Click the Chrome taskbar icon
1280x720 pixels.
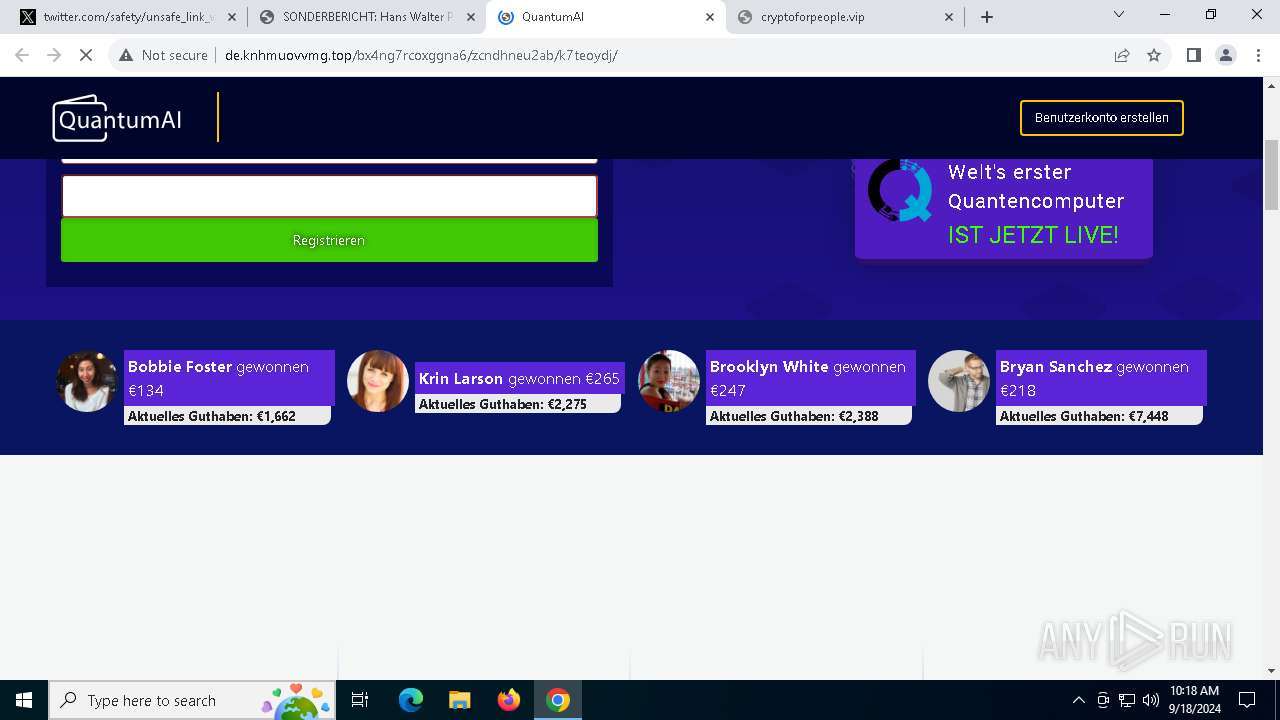click(x=558, y=700)
